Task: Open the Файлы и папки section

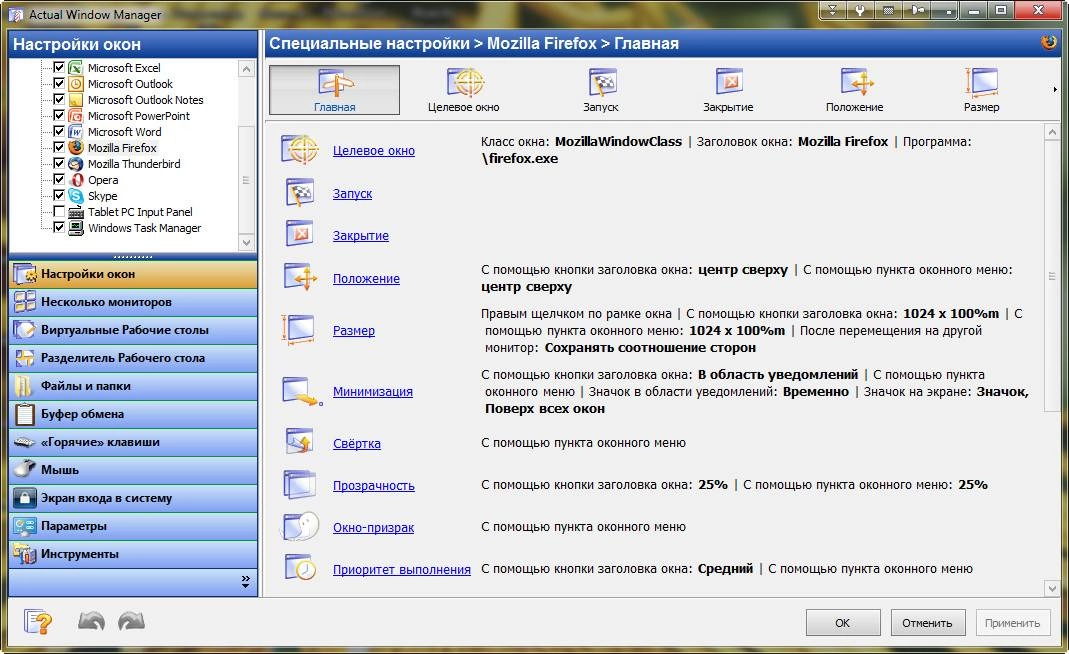Action: (134, 386)
